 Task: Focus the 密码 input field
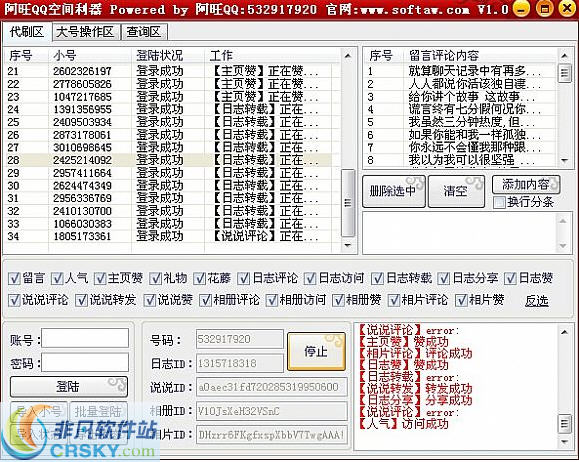(x=85, y=362)
